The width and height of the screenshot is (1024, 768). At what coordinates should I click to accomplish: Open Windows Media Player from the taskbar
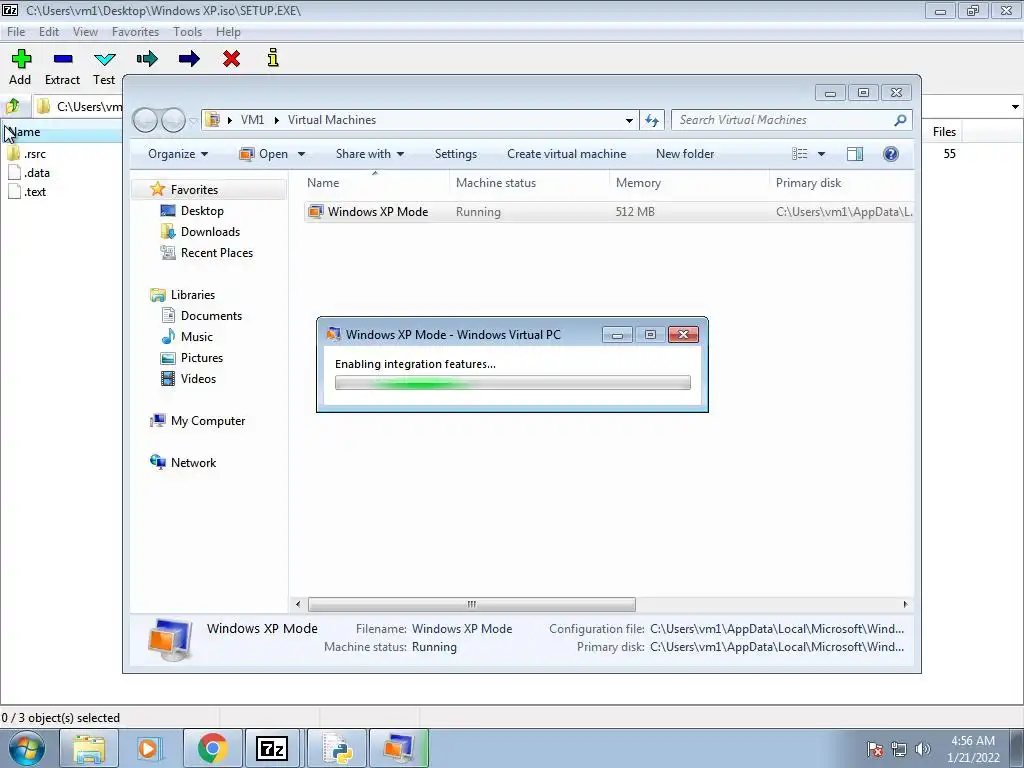[x=149, y=748]
